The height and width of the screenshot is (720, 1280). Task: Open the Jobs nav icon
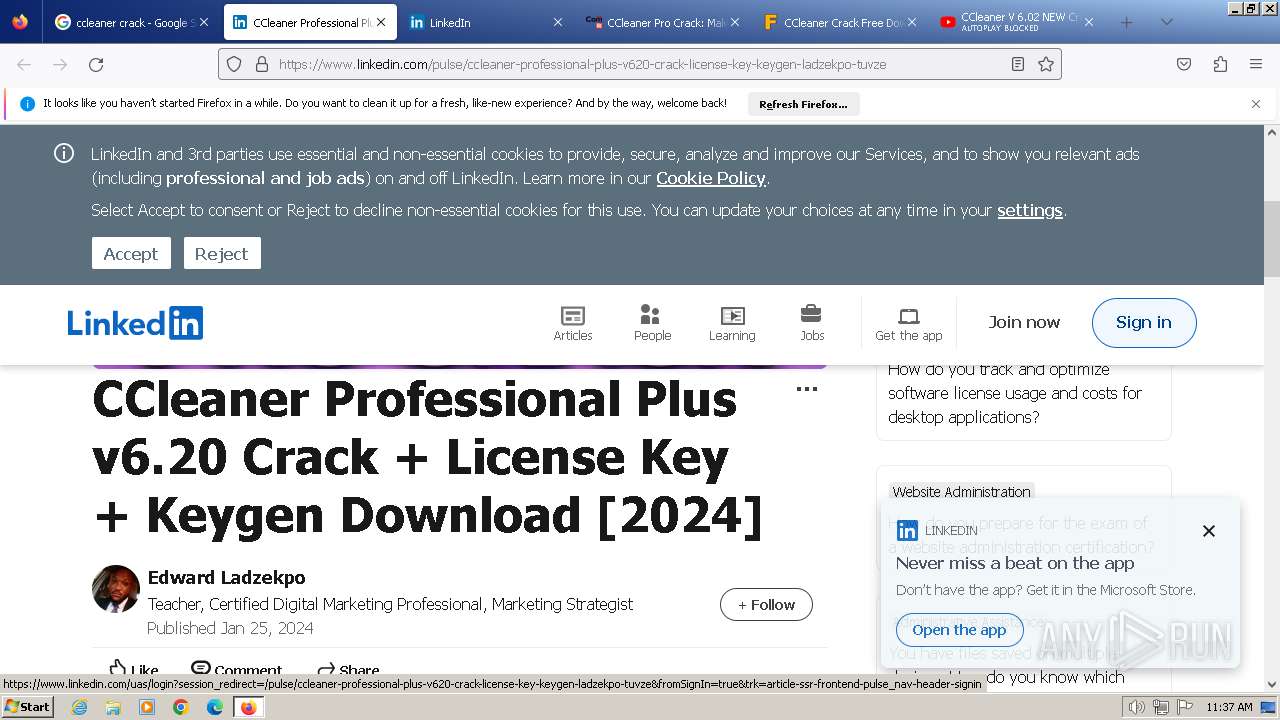(812, 323)
